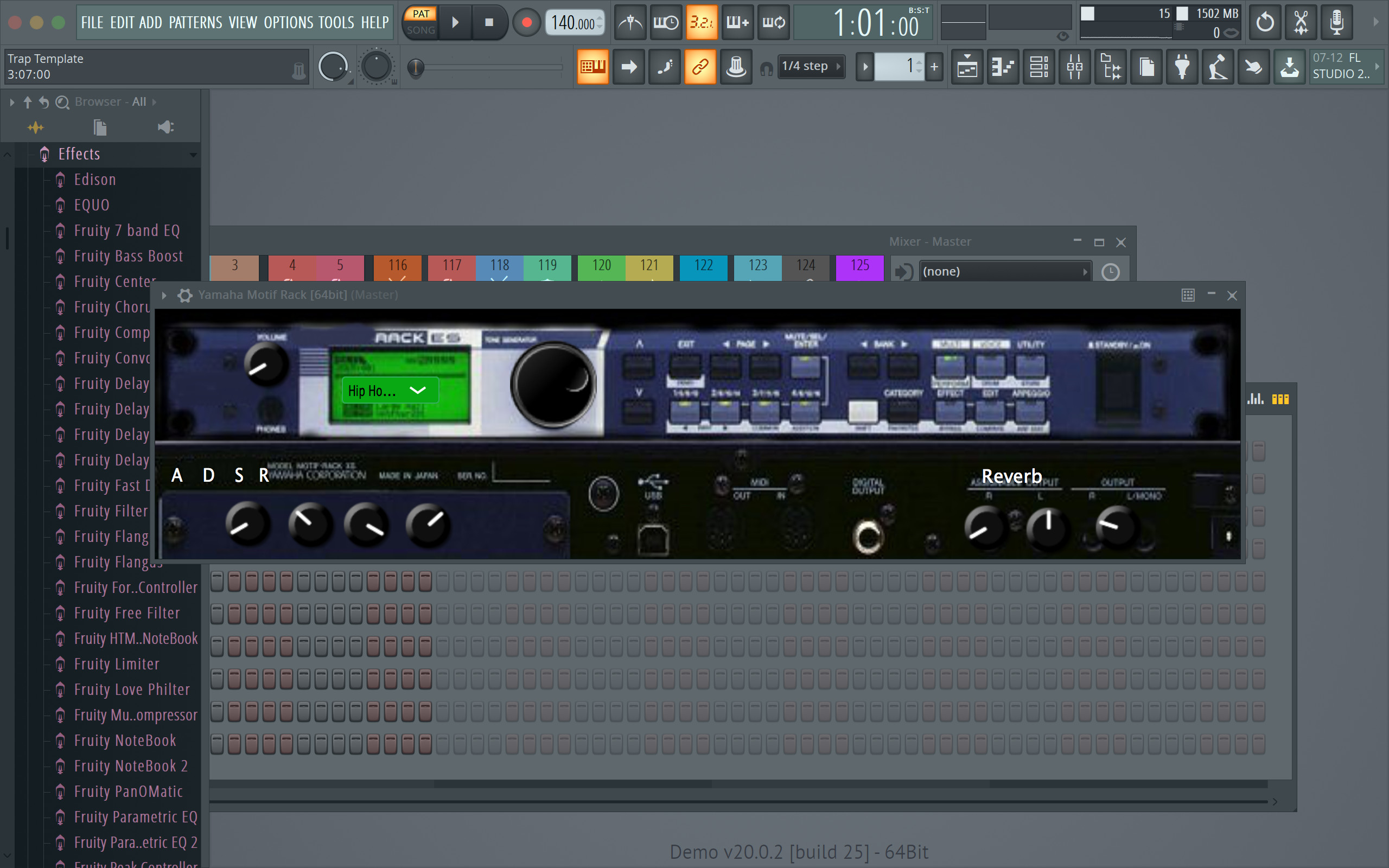Click the Yamaha plugin detached grid icon
Image resolution: width=1389 pixels, height=868 pixels.
(x=1188, y=295)
